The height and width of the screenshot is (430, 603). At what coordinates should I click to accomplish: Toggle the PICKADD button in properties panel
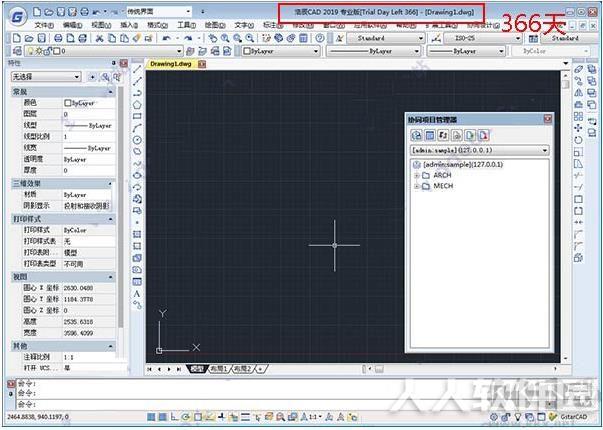pyautogui.click(x=93, y=77)
